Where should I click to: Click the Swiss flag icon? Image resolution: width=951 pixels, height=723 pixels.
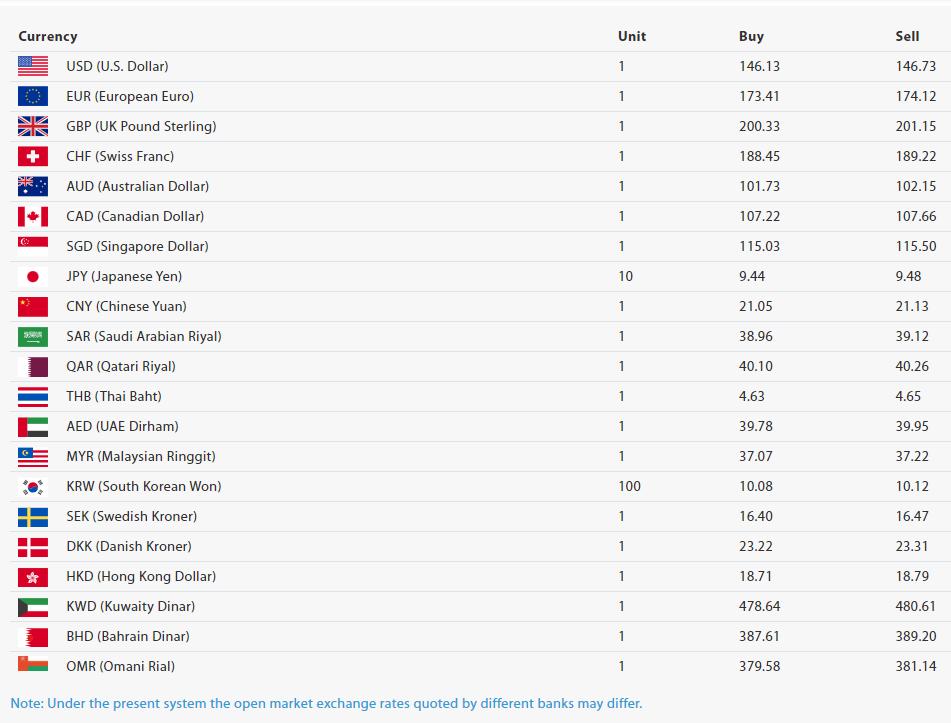pyautogui.click(x=33, y=156)
